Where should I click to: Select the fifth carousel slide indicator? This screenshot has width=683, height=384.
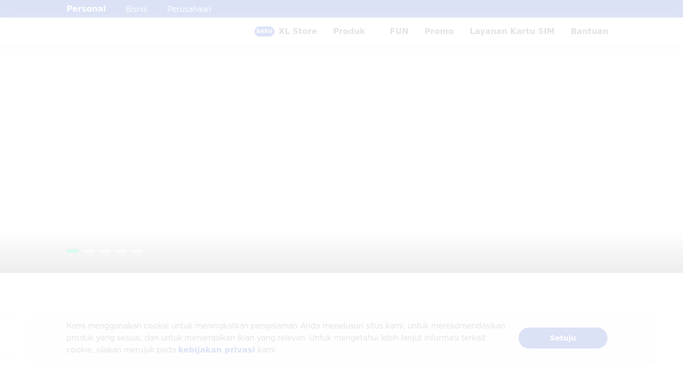[136, 251]
